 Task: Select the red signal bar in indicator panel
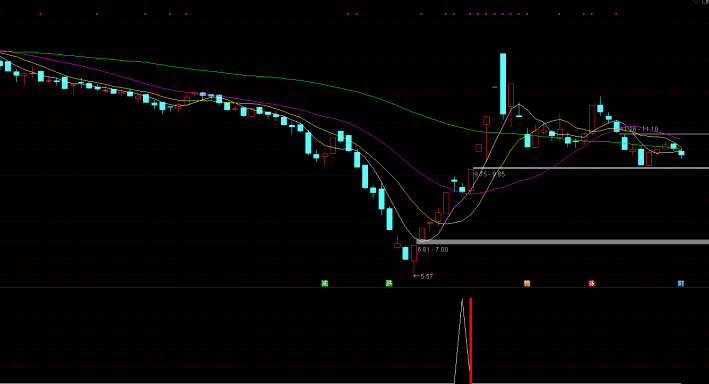click(471, 341)
